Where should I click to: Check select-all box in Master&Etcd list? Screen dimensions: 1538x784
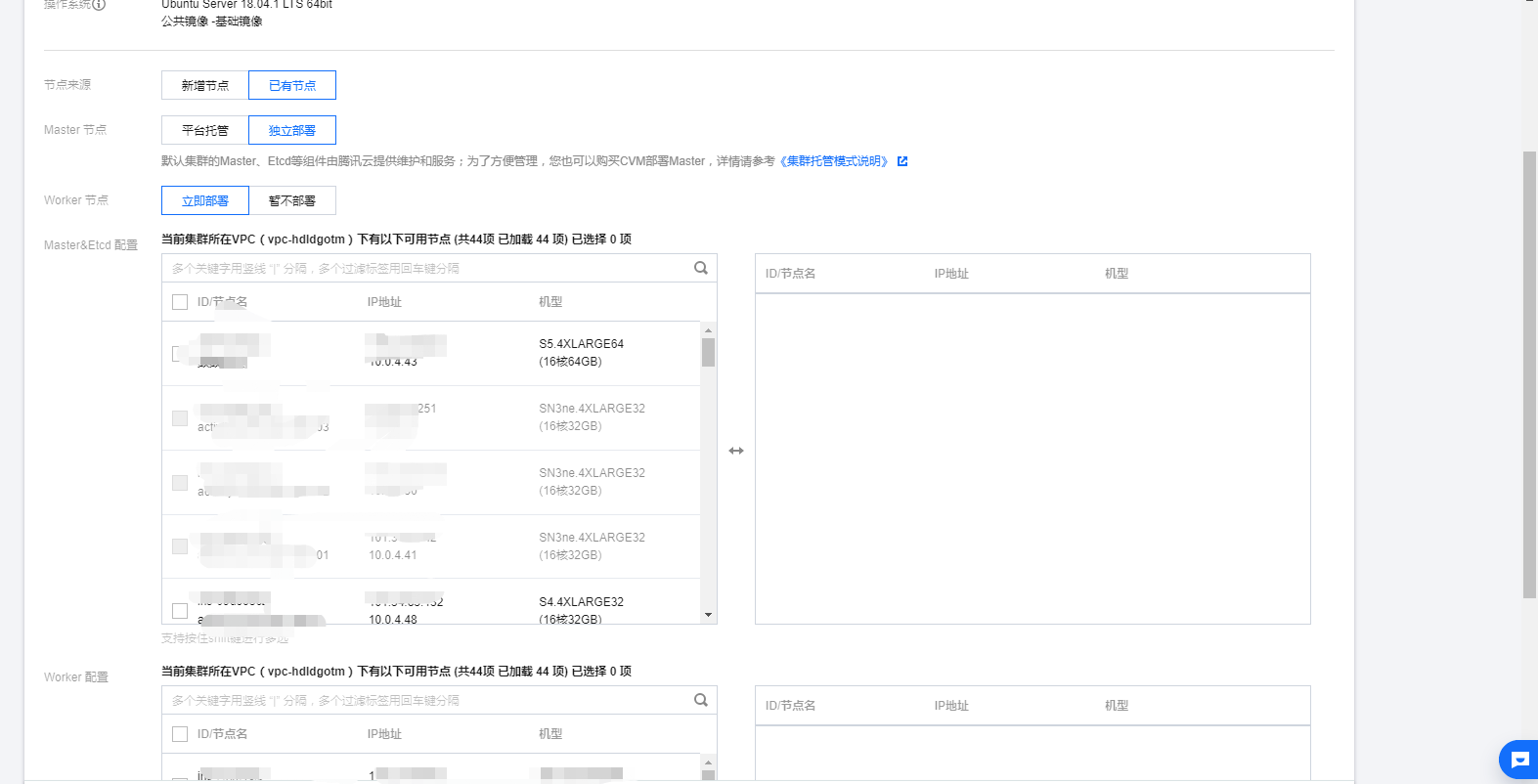tap(180, 302)
